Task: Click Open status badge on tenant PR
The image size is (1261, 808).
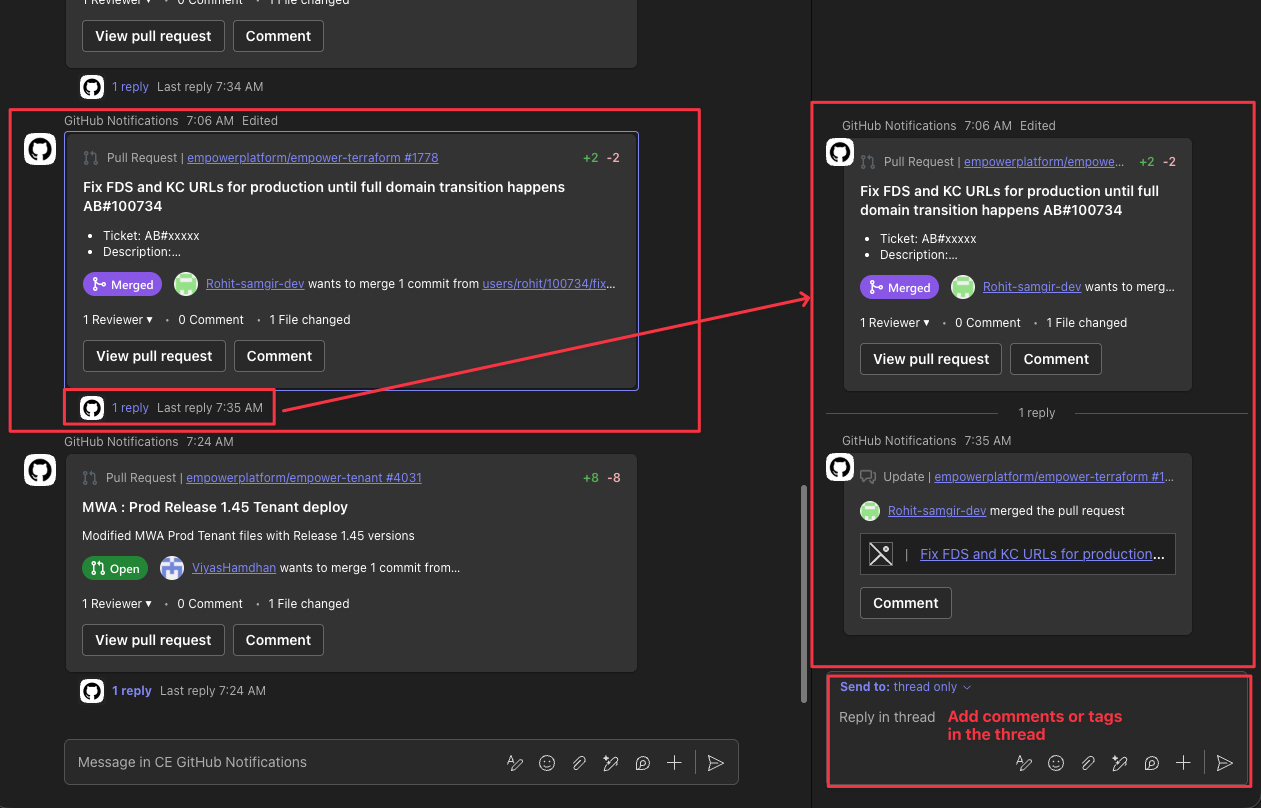Action: pos(115,568)
